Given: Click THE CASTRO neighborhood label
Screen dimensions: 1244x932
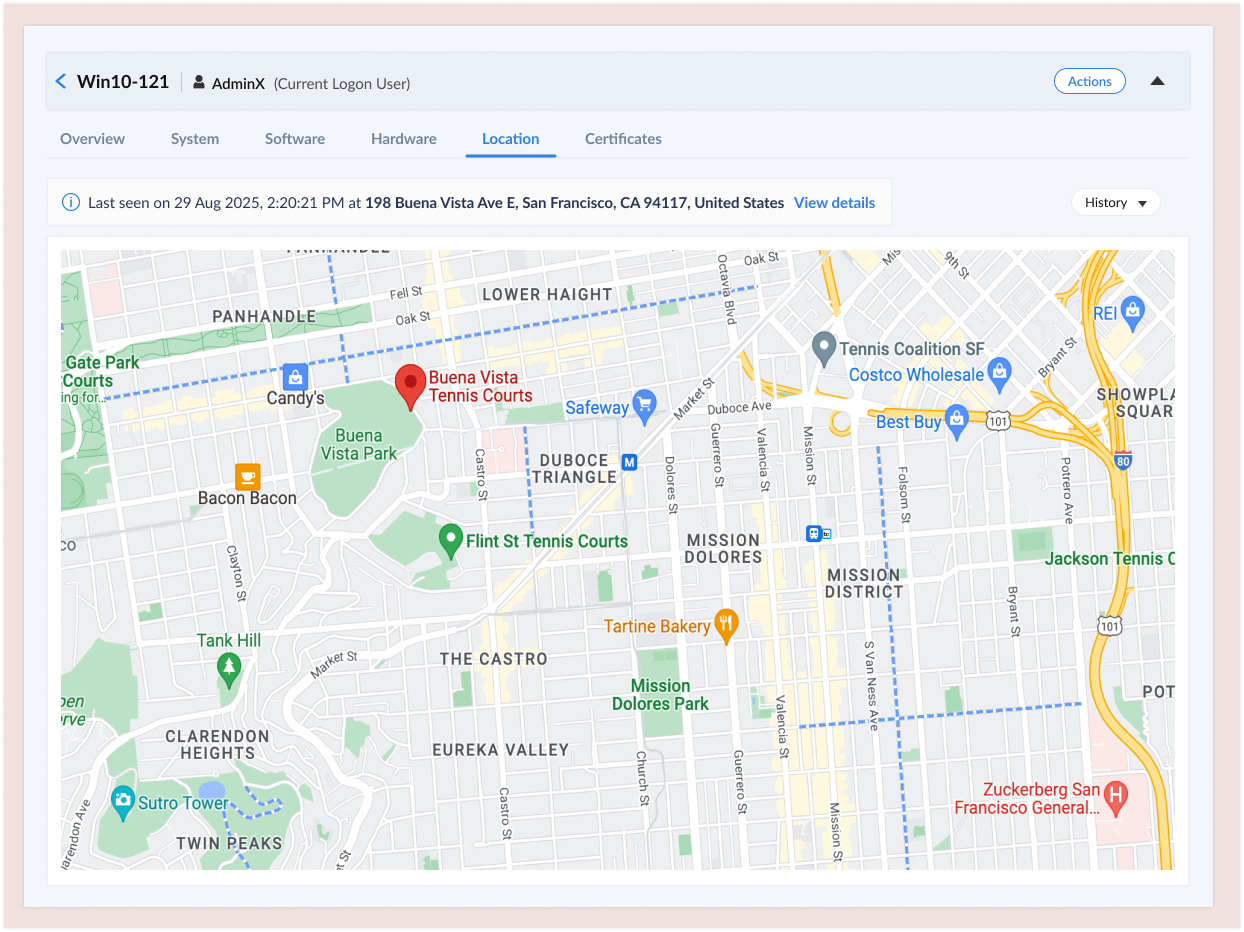Looking at the screenshot, I should (x=494, y=659).
